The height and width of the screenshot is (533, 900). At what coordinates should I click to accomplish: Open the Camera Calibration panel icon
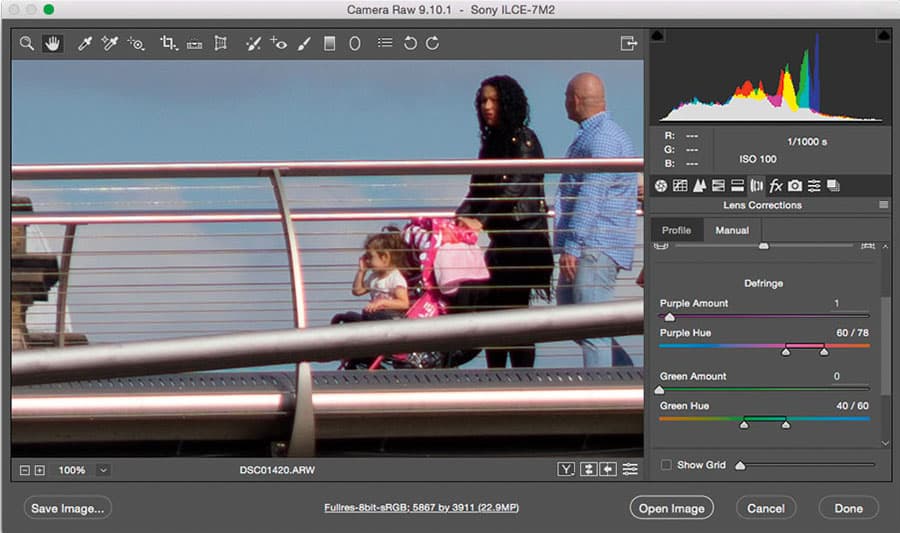pyautogui.click(x=794, y=185)
